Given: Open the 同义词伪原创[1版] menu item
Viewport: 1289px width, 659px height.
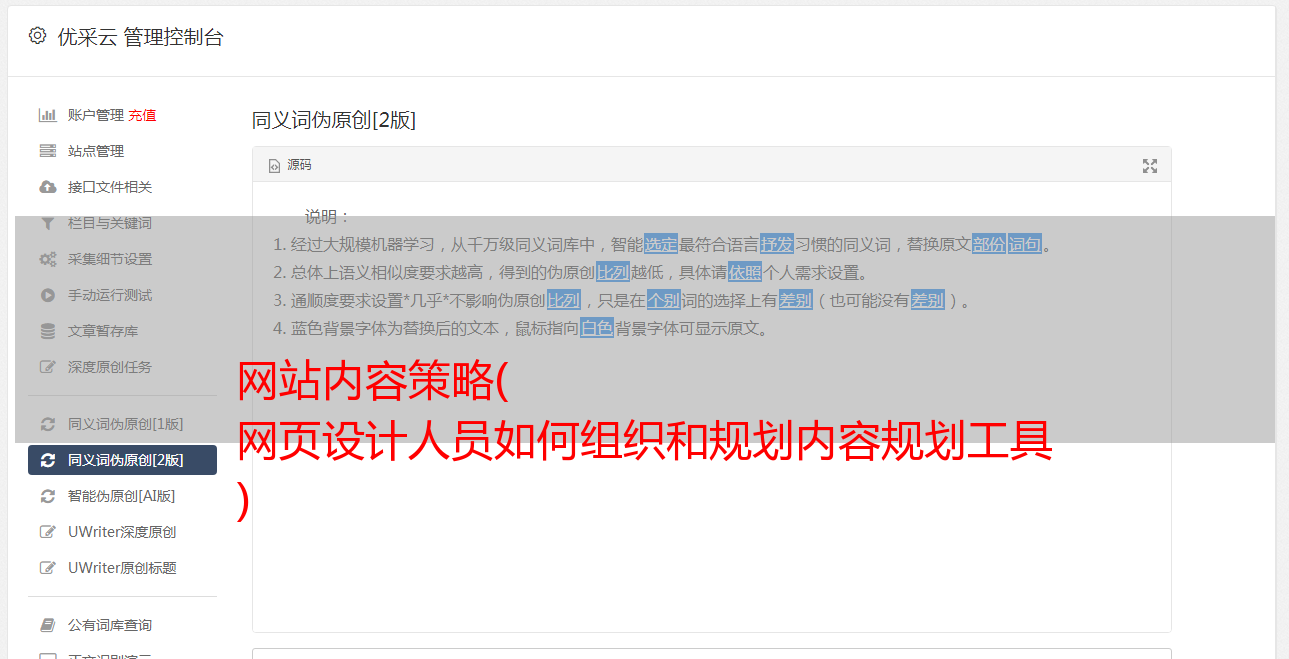Looking at the screenshot, I should (x=122, y=424).
